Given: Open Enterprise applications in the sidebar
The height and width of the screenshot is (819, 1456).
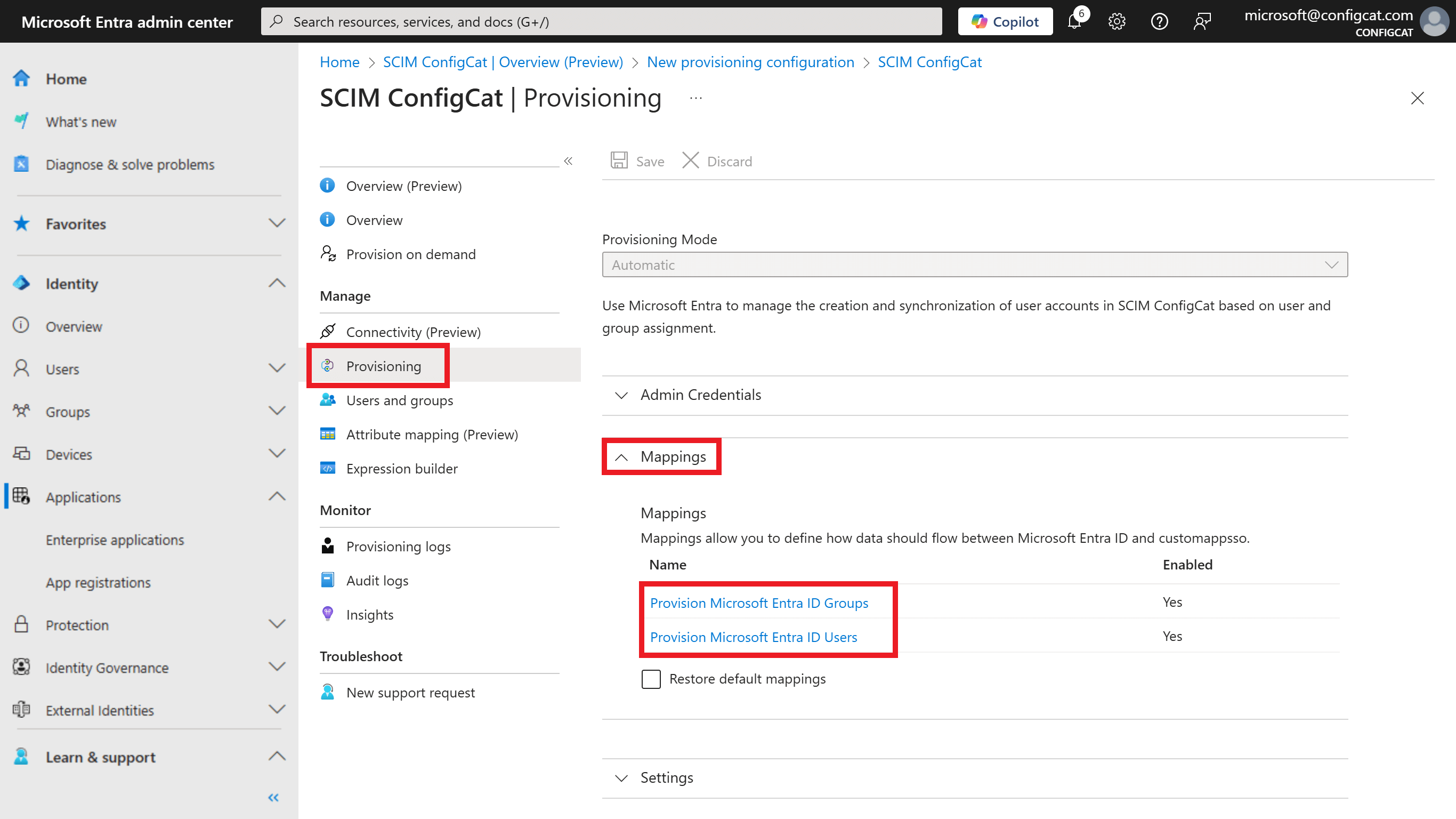Looking at the screenshot, I should tap(115, 539).
